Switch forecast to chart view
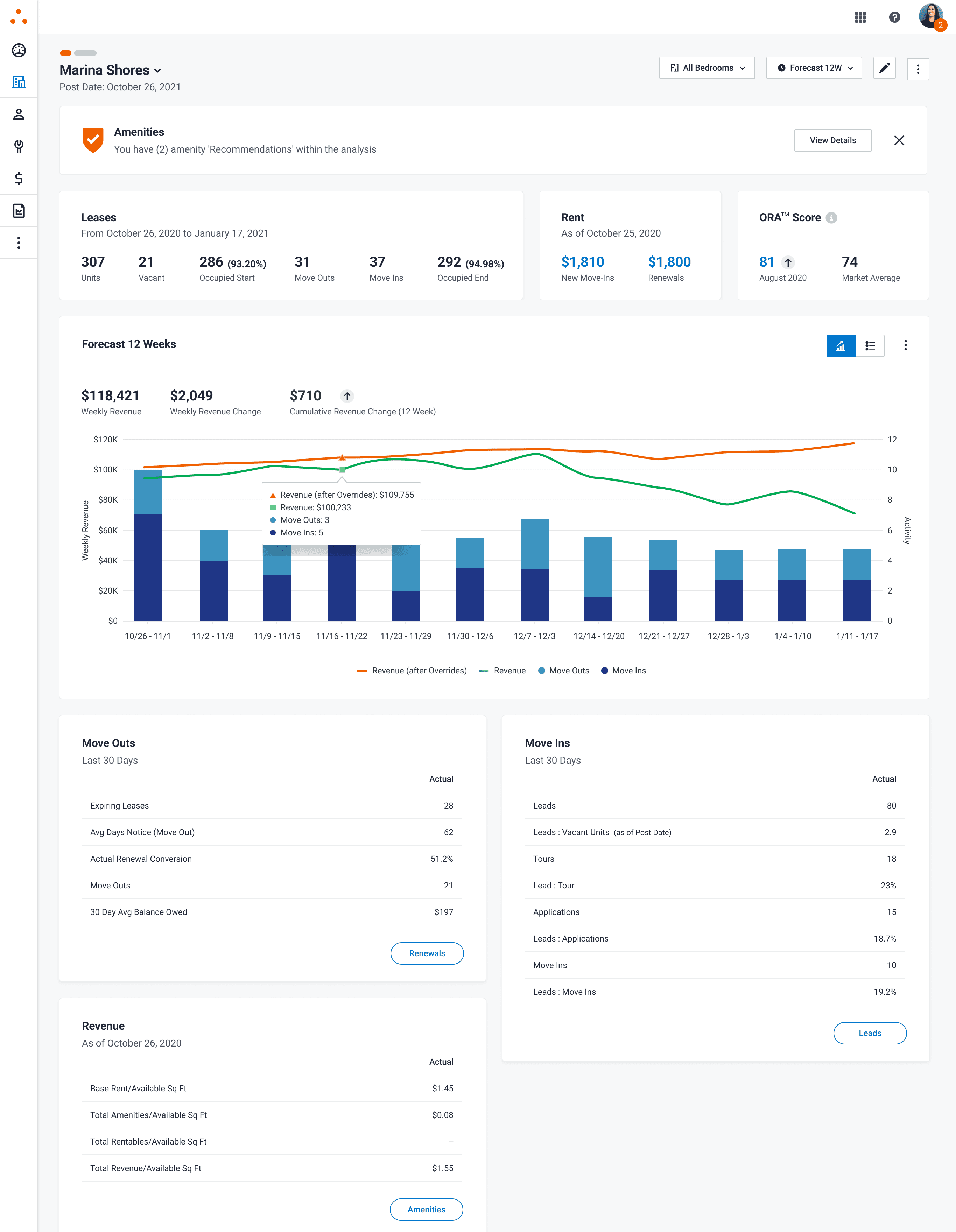Image resolution: width=956 pixels, height=1232 pixels. click(841, 346)
